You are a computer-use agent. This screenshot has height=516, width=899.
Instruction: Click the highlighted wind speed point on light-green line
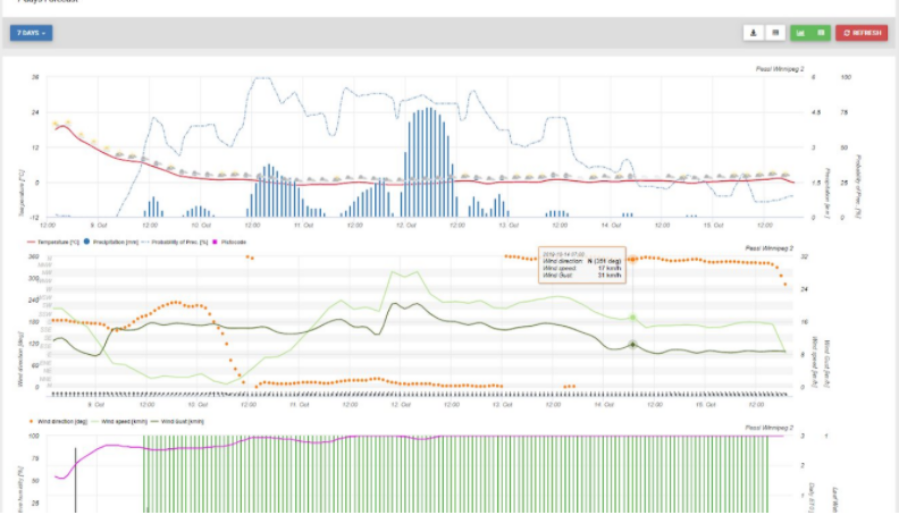click(633, 317)
